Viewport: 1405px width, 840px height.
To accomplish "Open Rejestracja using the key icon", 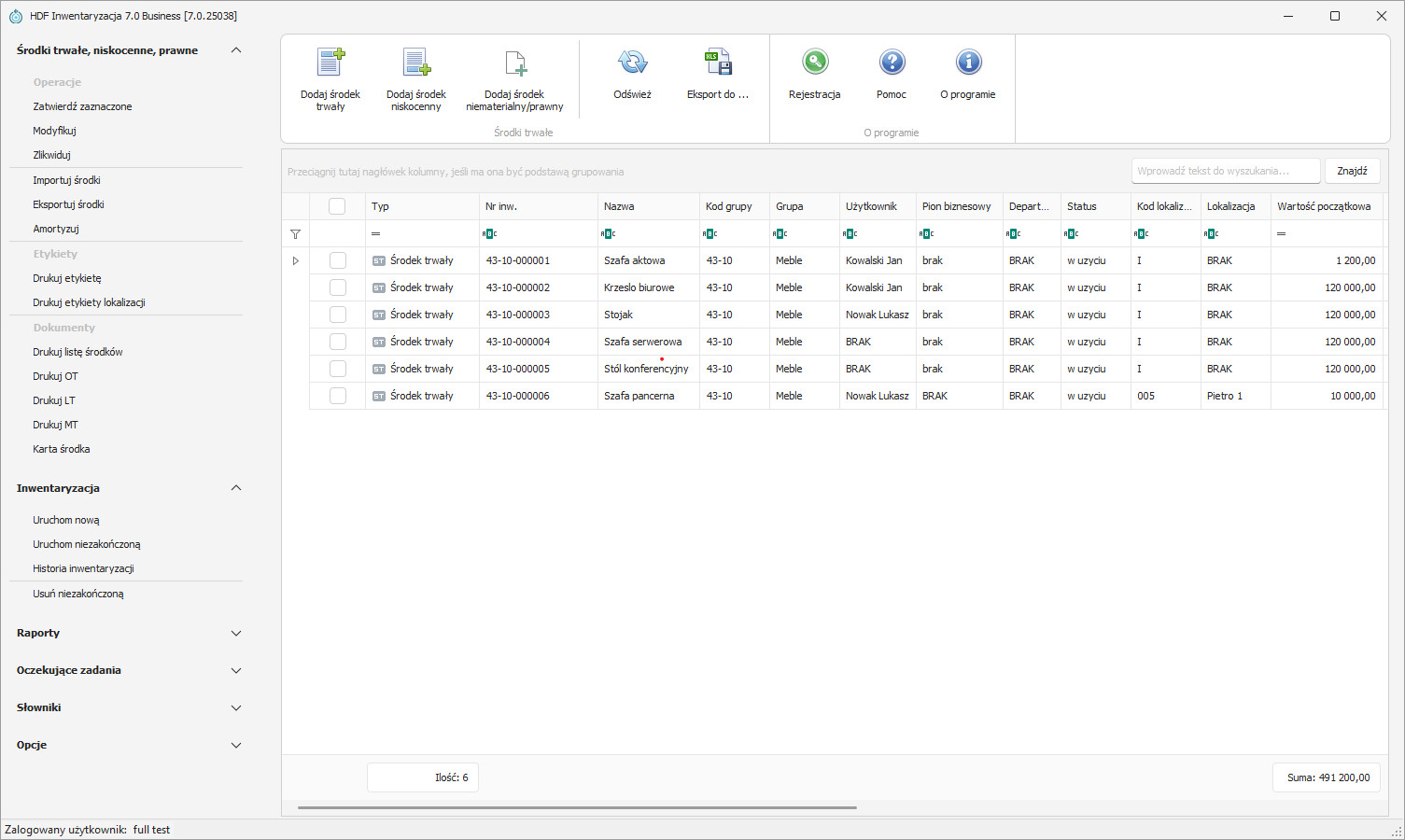I will coord(815,63).
